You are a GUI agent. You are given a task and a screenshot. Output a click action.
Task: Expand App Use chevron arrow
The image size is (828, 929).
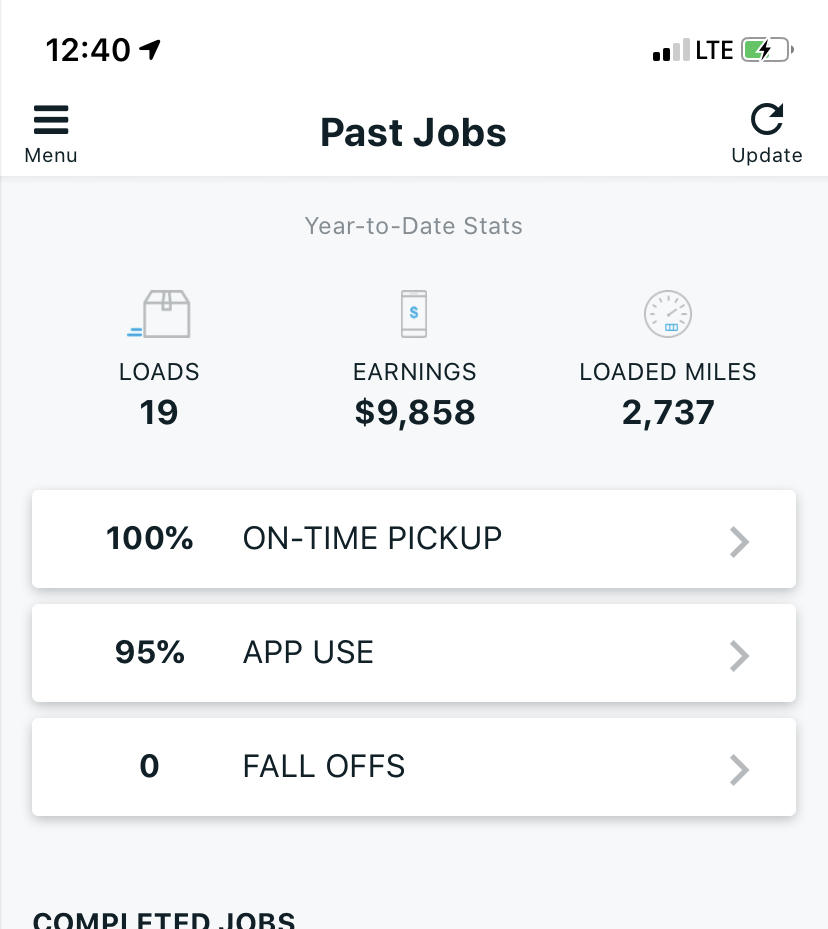(739, 655)
